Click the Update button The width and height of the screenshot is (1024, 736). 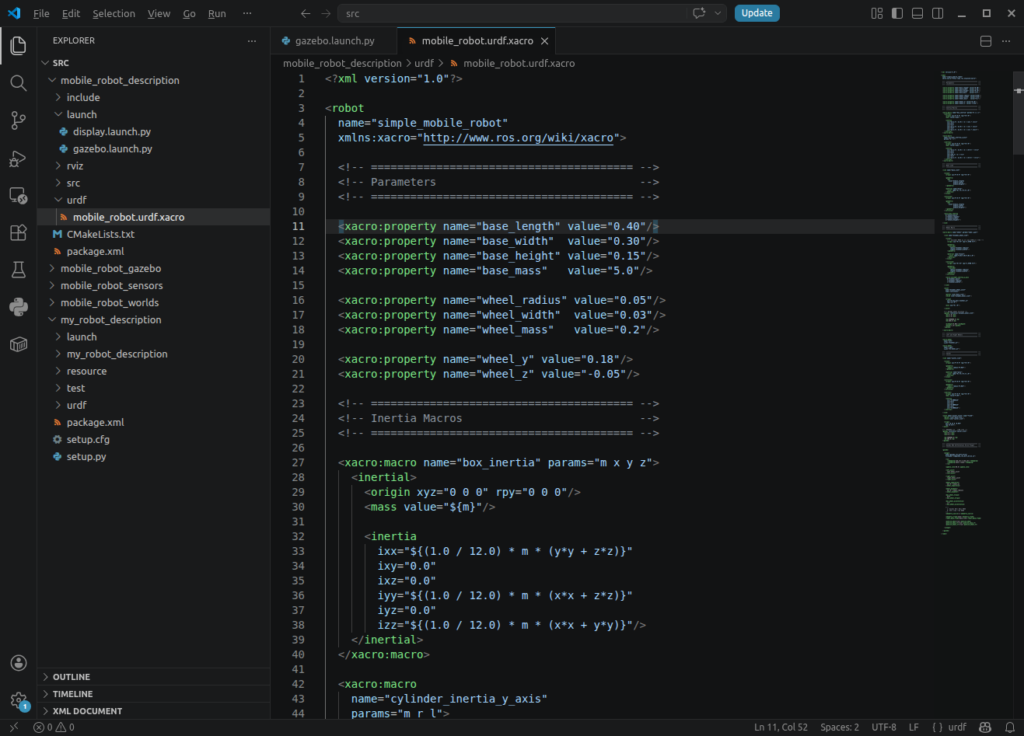point(756,13)
